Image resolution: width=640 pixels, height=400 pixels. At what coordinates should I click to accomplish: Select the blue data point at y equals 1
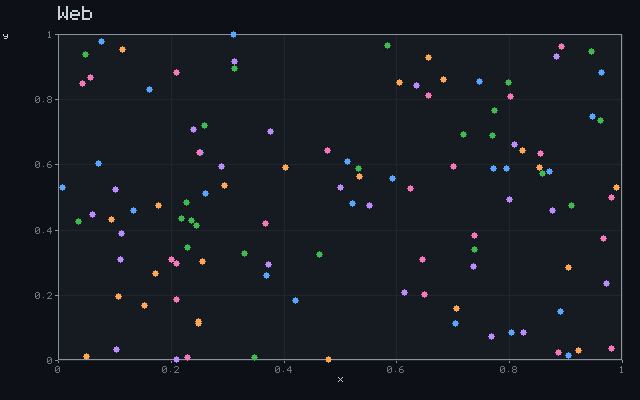[x=233, y=35]
